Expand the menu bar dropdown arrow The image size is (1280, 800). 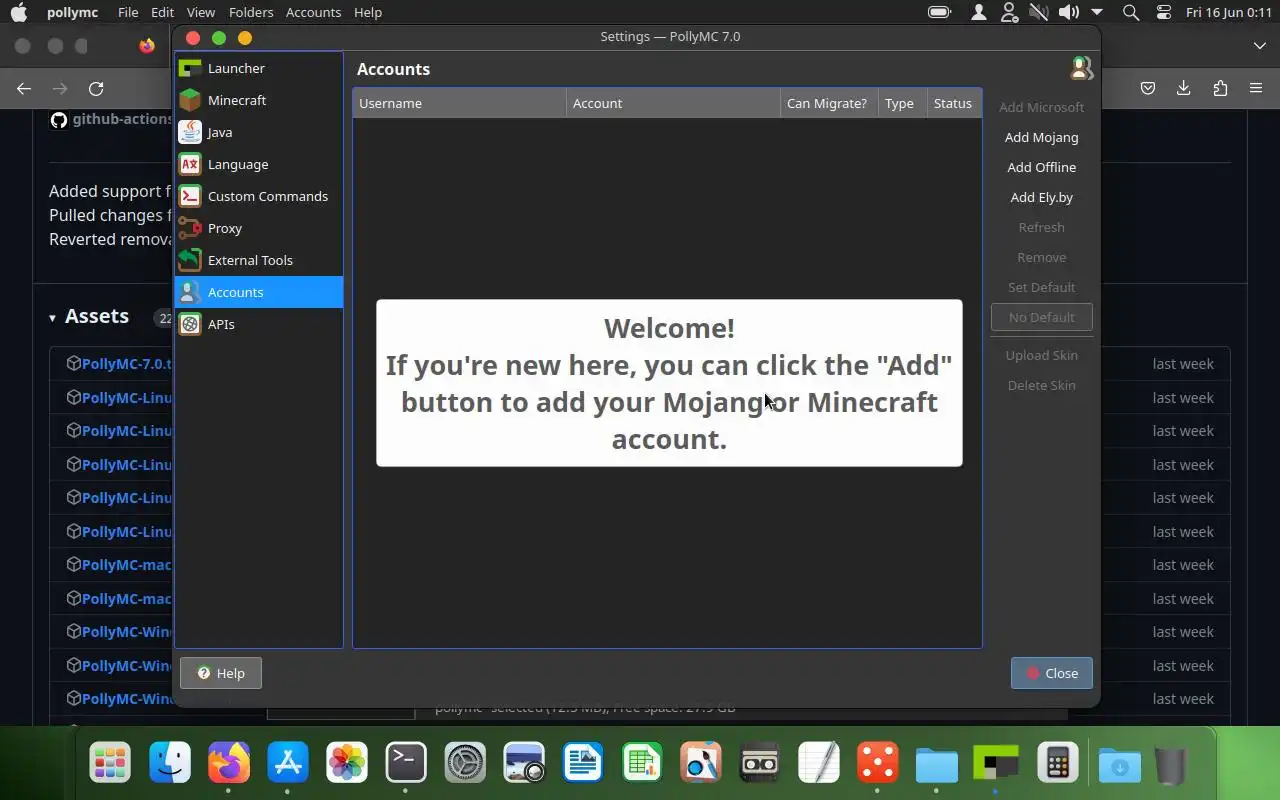point(1097,12)
